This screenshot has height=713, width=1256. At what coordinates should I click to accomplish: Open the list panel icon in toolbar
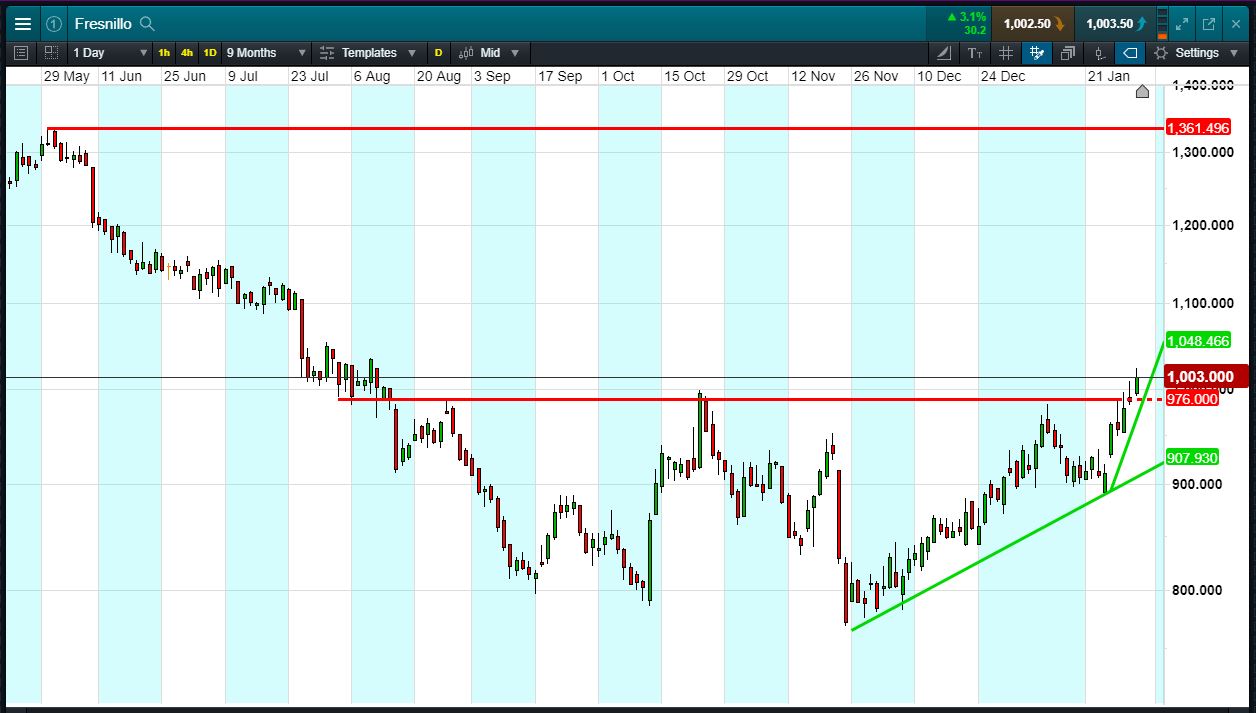pos(21,53)
